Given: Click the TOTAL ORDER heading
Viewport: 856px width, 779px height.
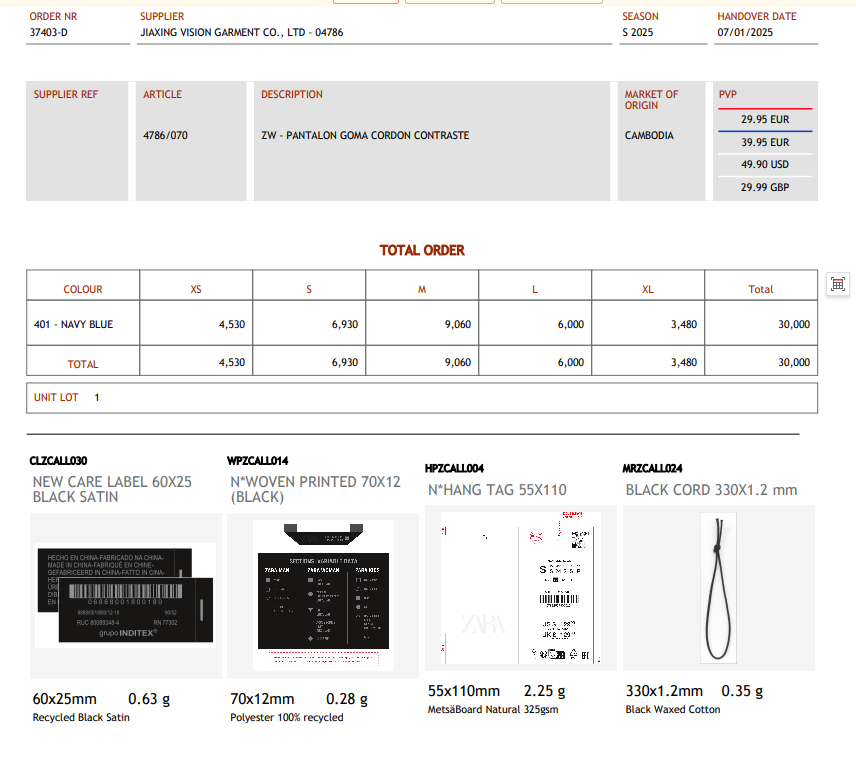Looking at the screenshot, I should click(x=422, y=251).
